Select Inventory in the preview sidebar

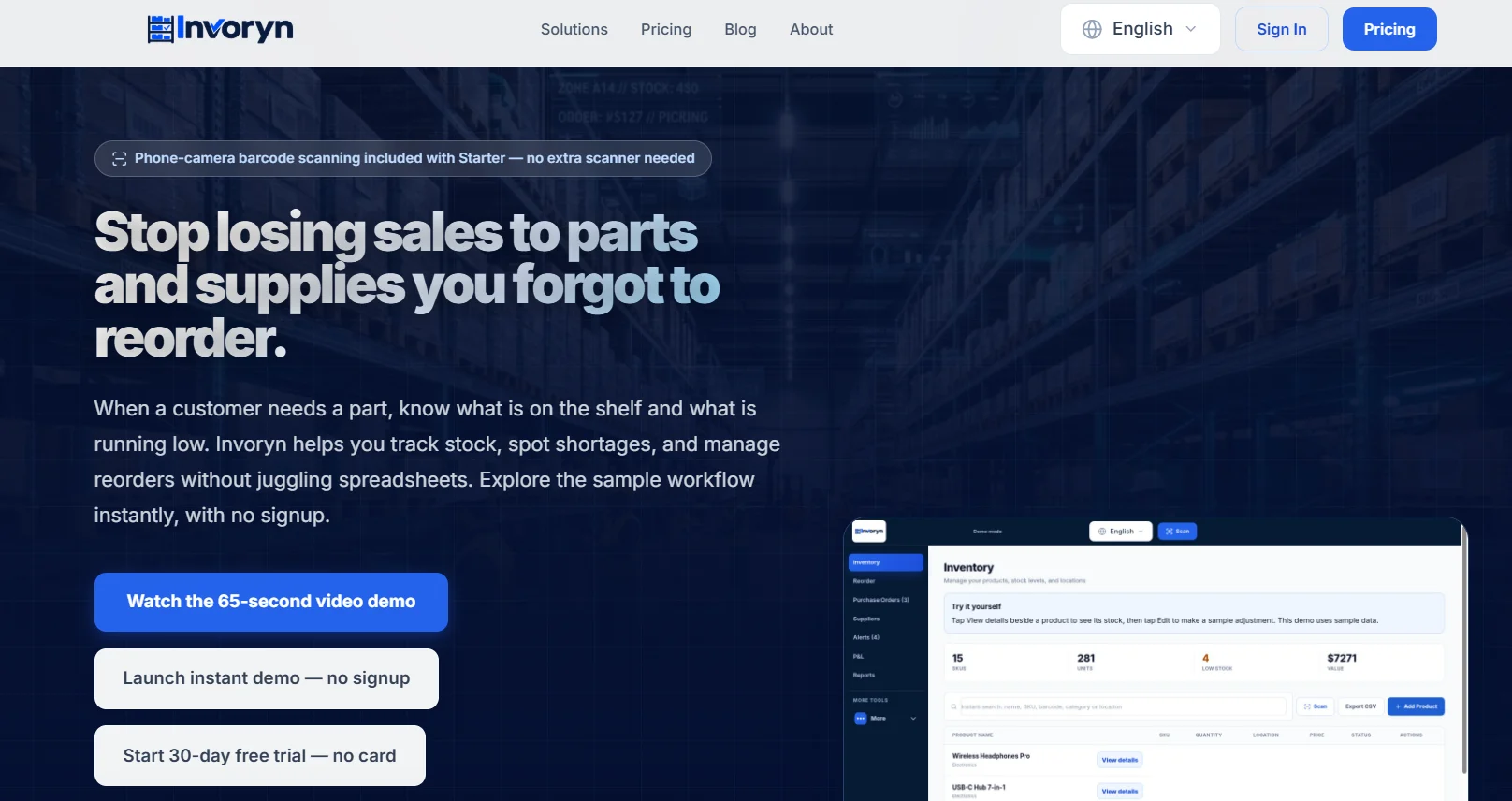click(885, 562)
